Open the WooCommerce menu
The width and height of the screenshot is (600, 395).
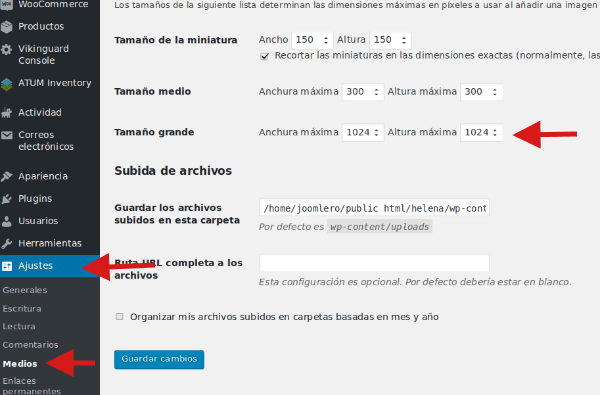click(x=53, y=4)
